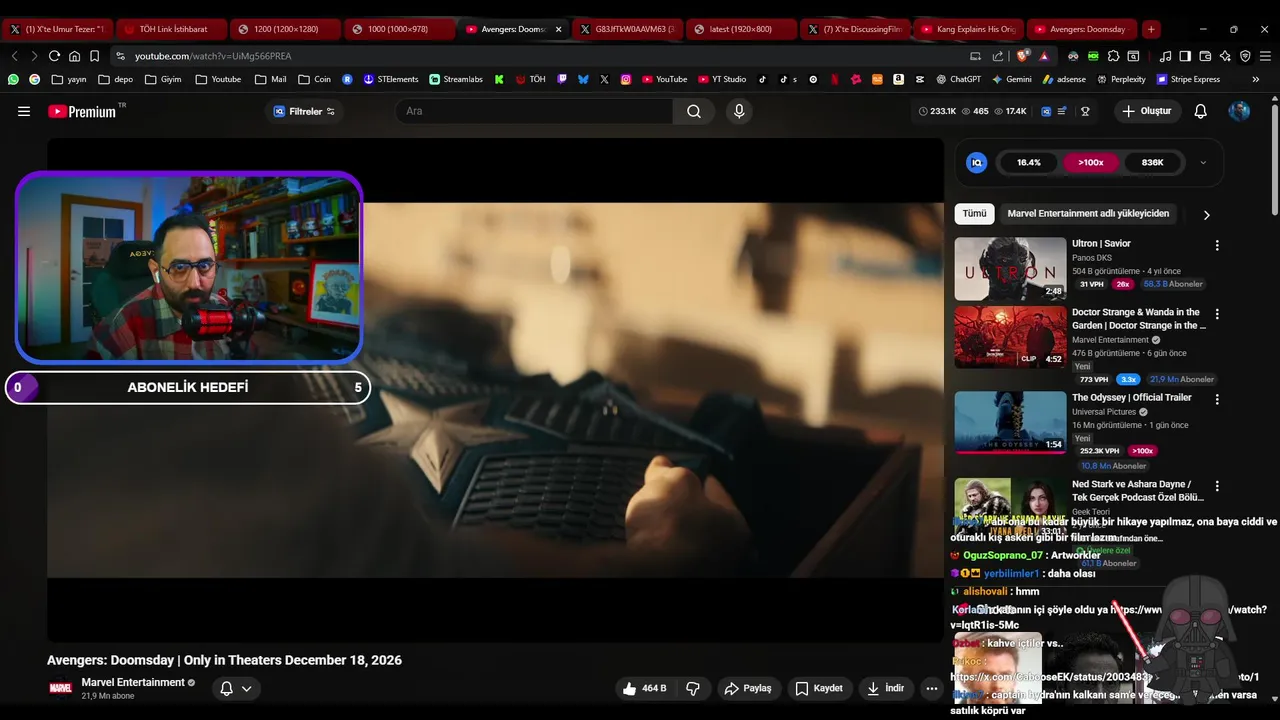
Task: Start voice search with the microphone icon
Action: pyautogui.click(x=739, y=111)
